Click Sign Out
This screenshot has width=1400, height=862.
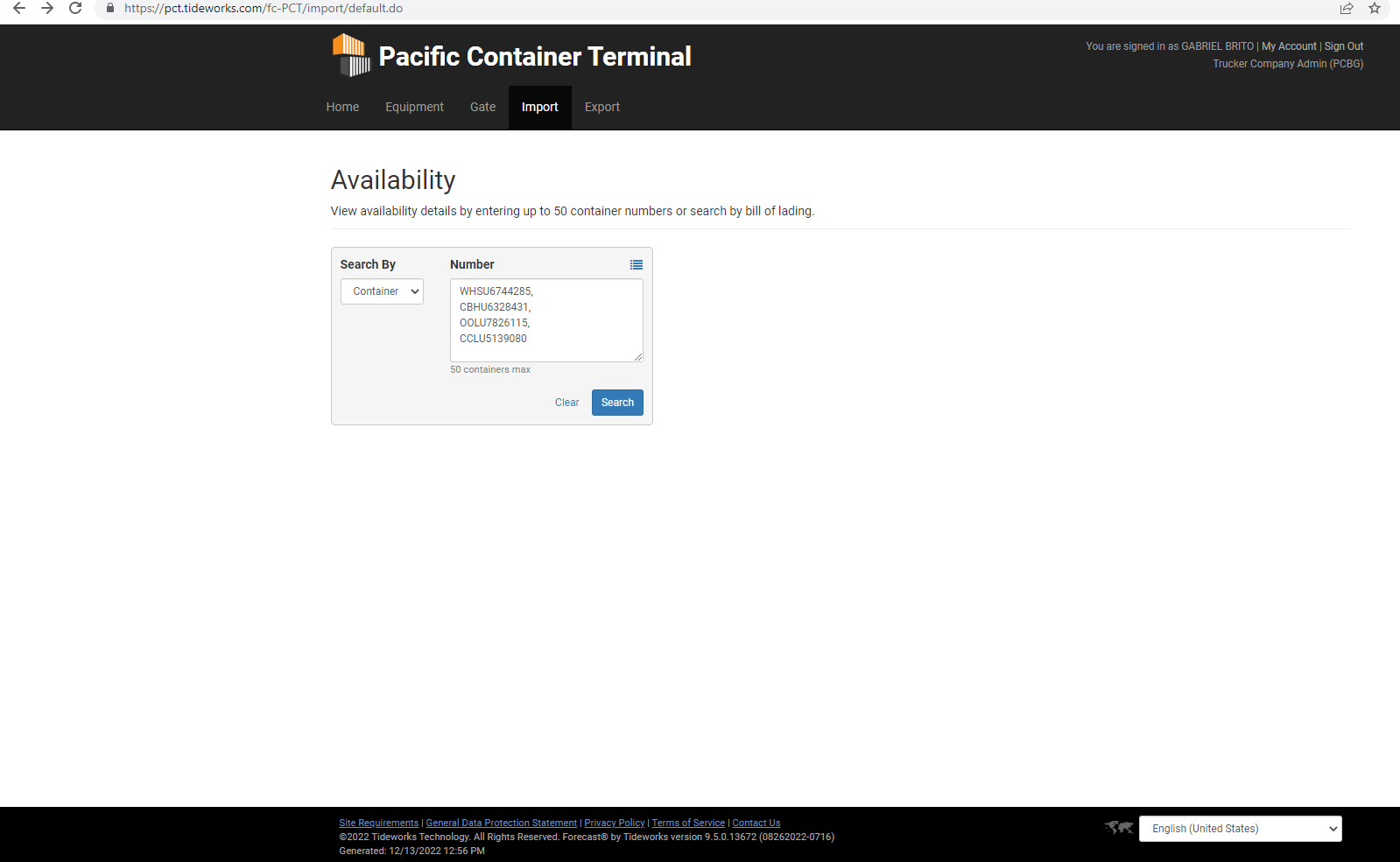pyautogui.click(x=1344, y=46)
